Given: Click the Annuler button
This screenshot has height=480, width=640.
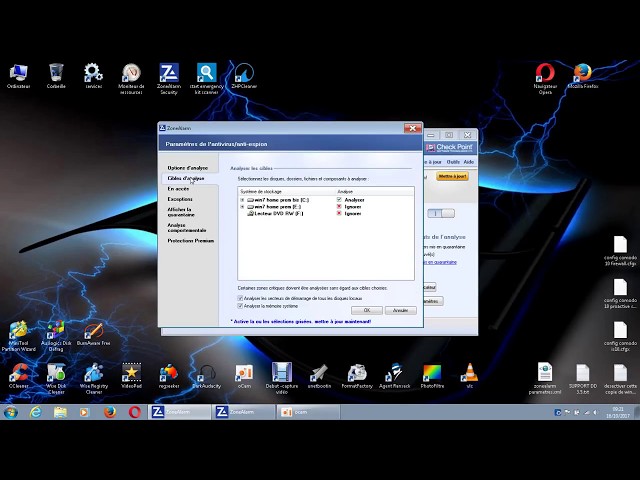Looking at the screenshot, I should (x=400, y=311).
